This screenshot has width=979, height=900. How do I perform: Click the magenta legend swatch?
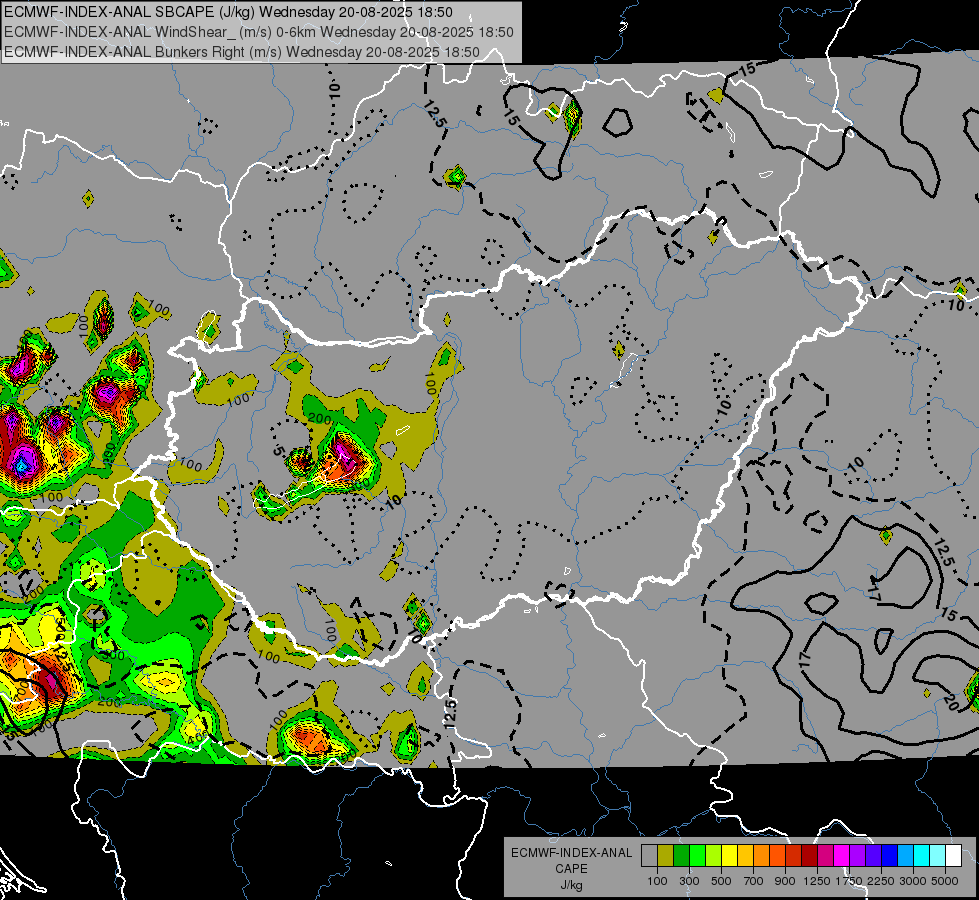842,855
